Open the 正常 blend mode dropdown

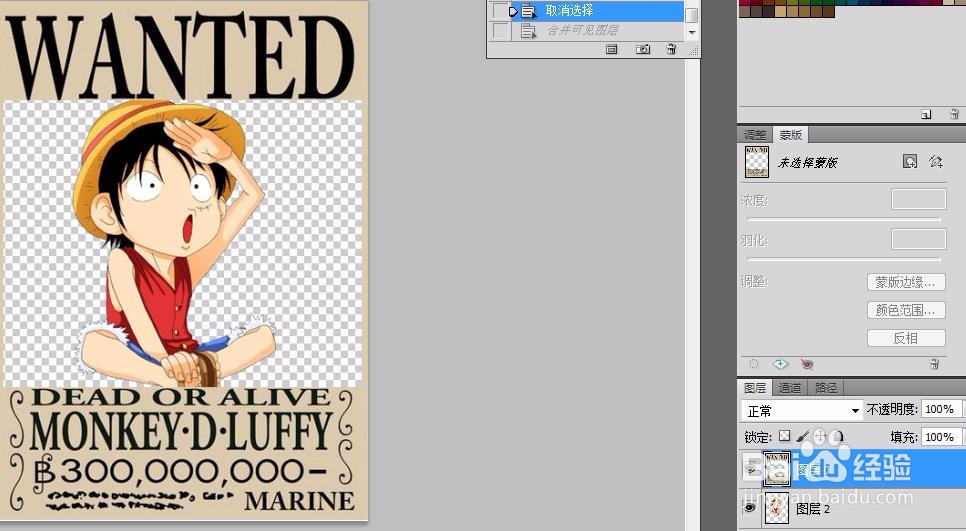(x=802, y=410)
